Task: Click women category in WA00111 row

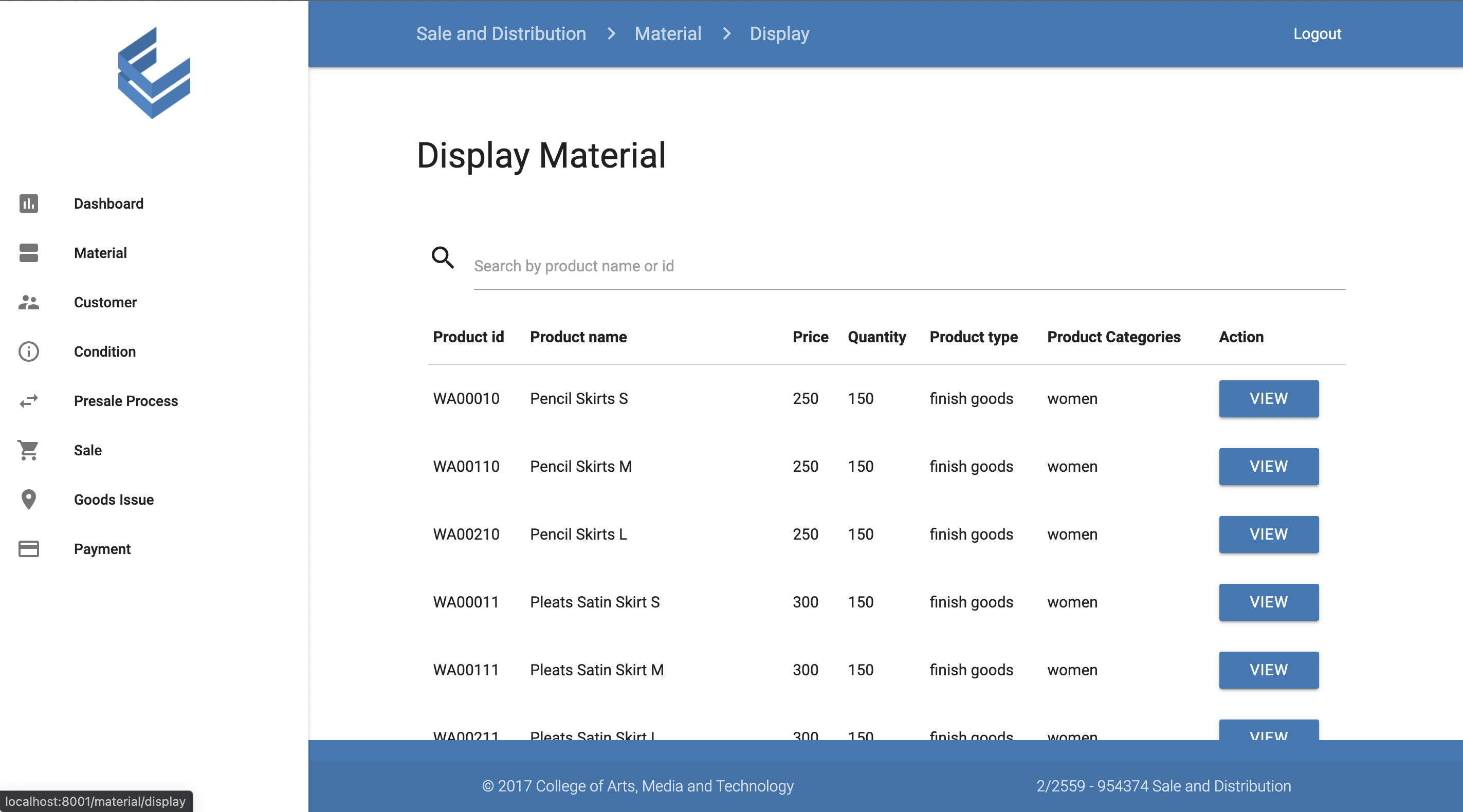Action: (1072, 670)
